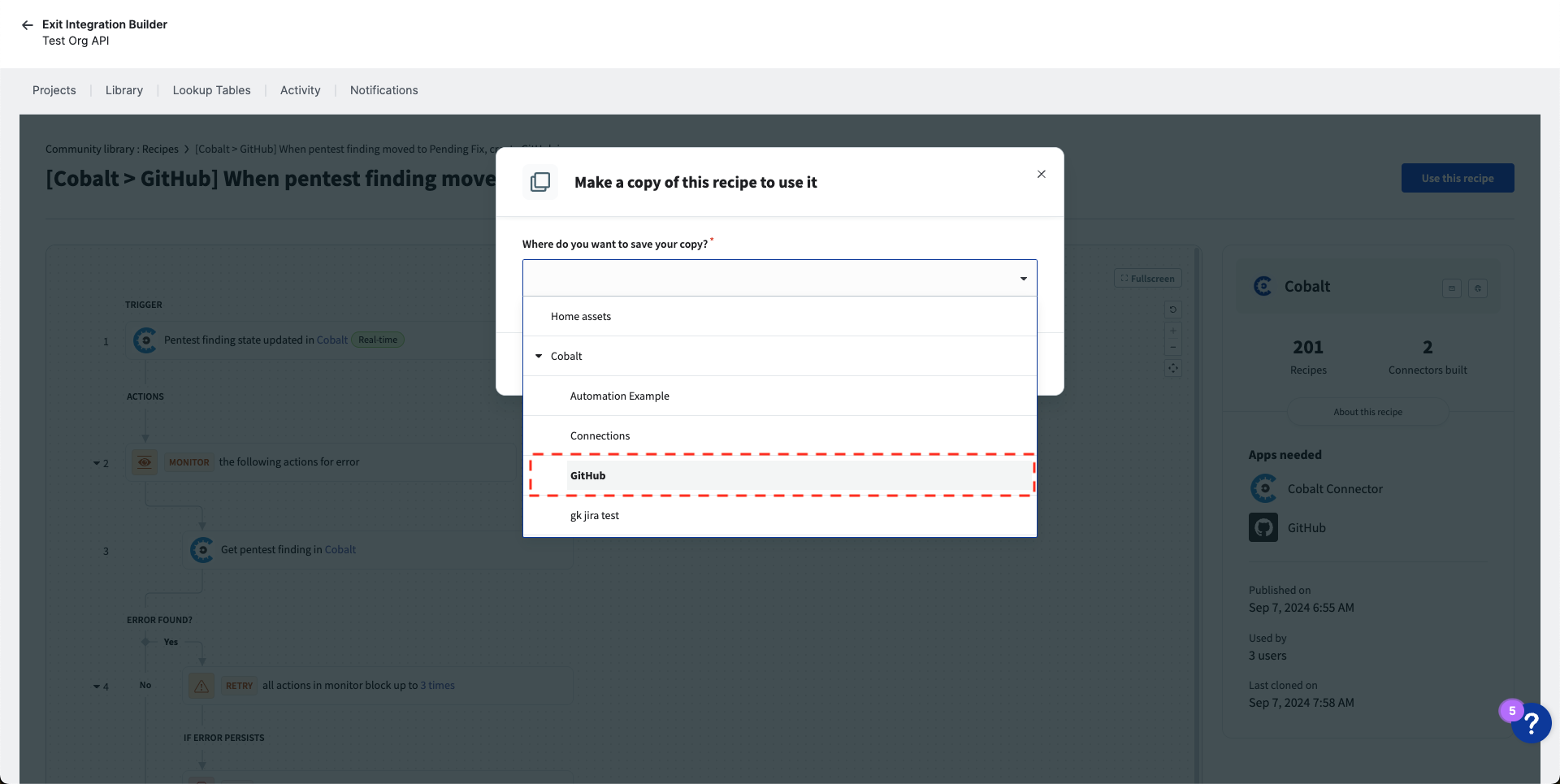Click the Monitor eye icon in step 2
This screenshot has width=1560, height=784.
pyautogui.click(x=145, y=461)
